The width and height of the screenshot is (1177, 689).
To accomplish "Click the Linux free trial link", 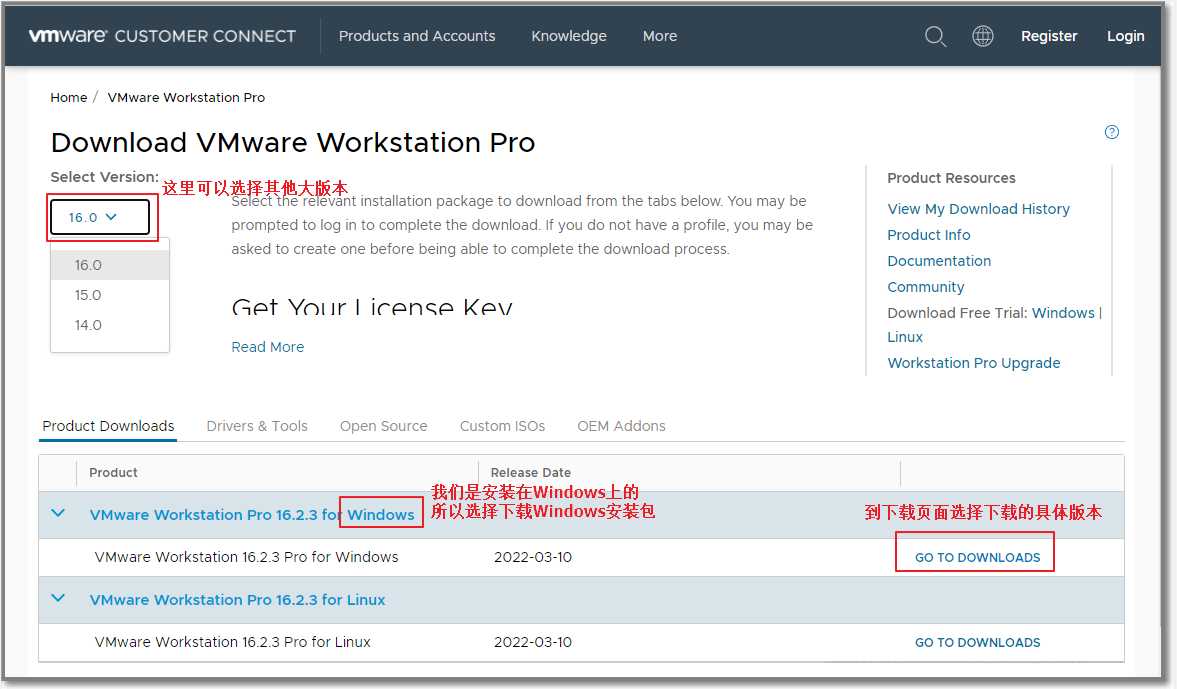I will pos(905,337).
